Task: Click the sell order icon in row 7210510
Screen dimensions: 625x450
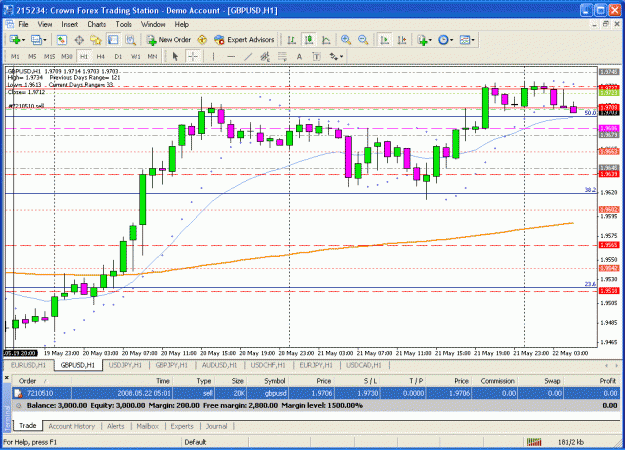Action: [18, 393]
